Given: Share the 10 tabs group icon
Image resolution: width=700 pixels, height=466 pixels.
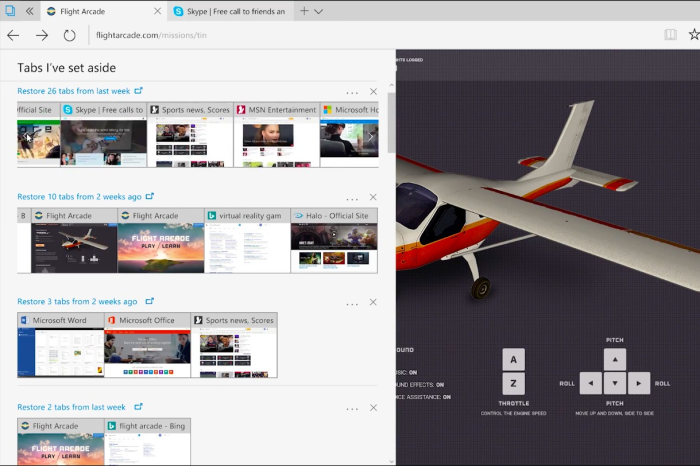Looking at the screenshot, I should coord(150,196).
